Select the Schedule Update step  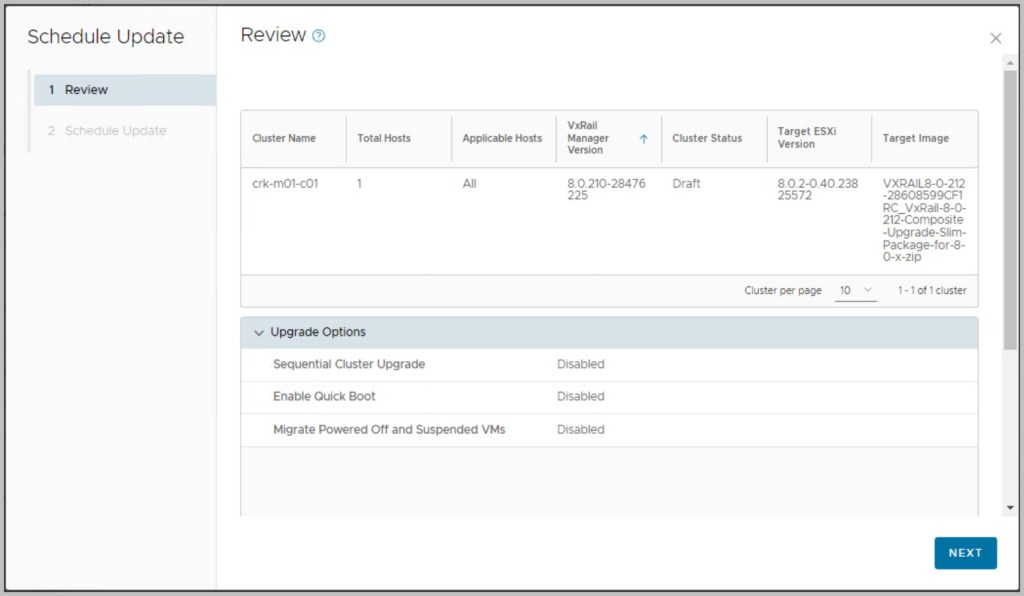pos(115,131)
